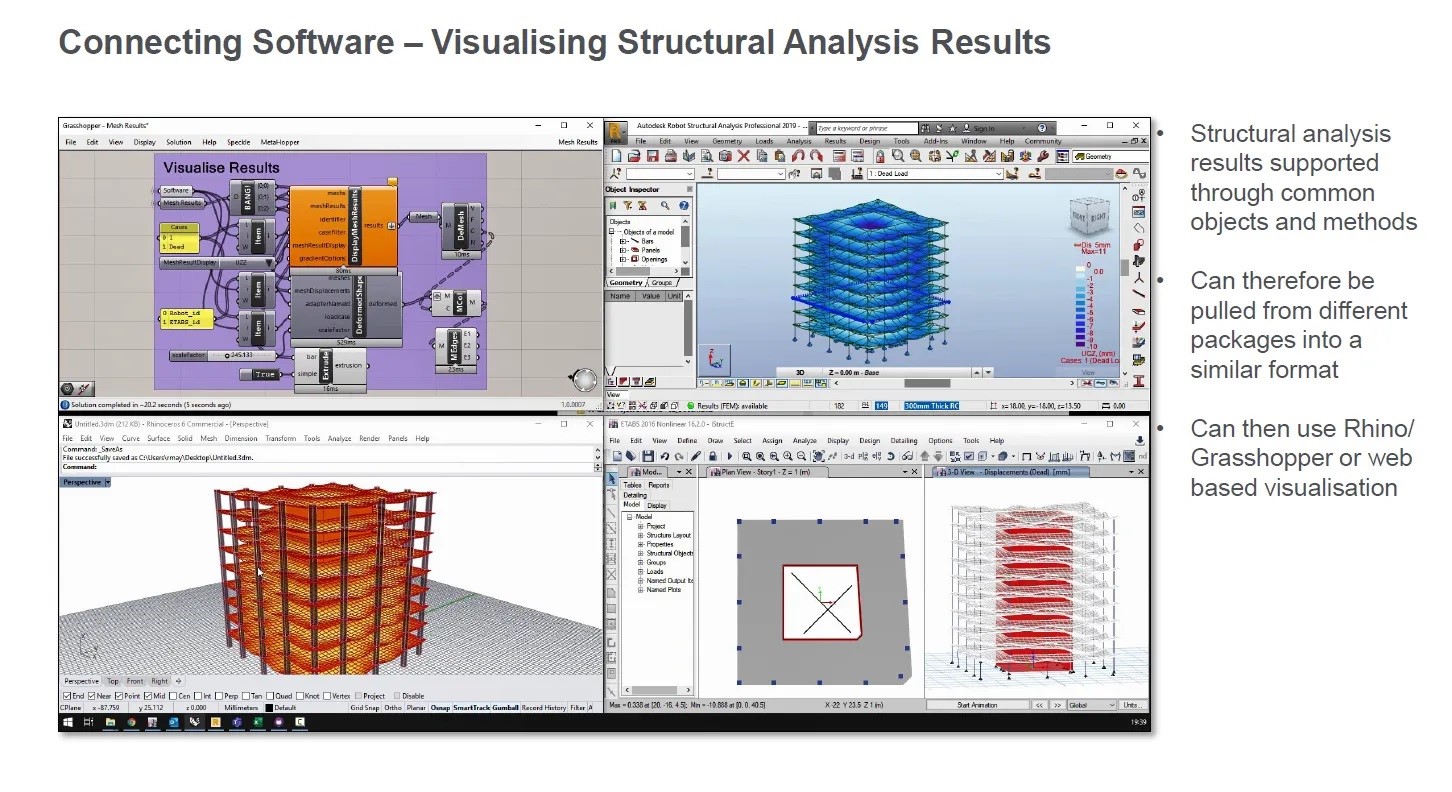This screenshot has width=1452, height=792.
Task: Expand the Panels node in Robot Object Inspector
Action: tap(623, 250)
